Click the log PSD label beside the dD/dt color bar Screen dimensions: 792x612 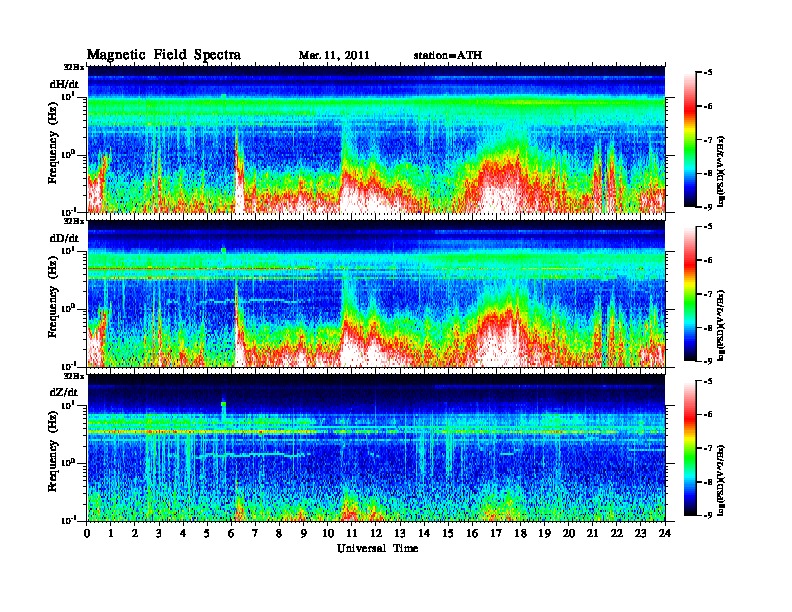click(x=721, y=325)
